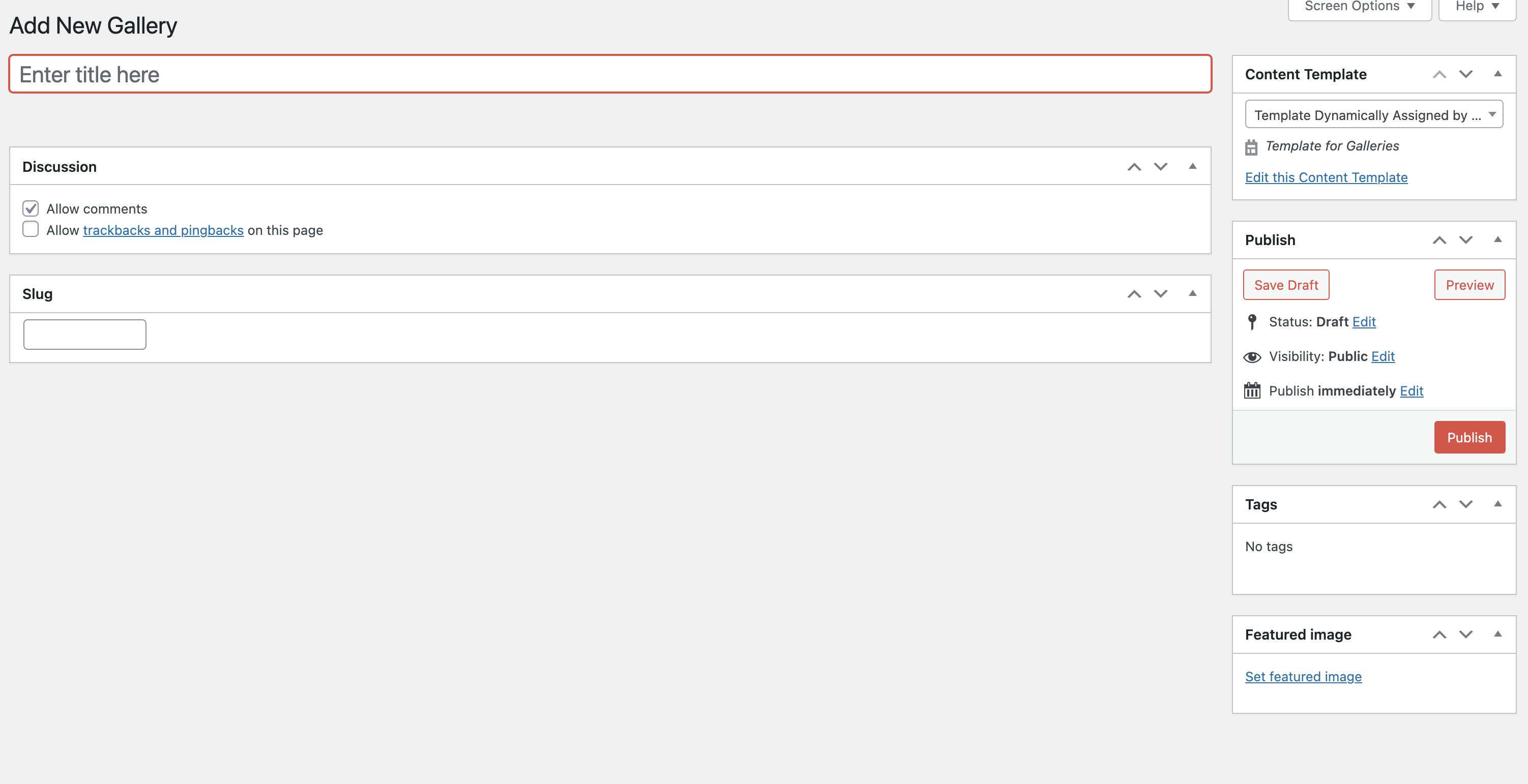Click the red Publish button

[x=1470, y=438]
